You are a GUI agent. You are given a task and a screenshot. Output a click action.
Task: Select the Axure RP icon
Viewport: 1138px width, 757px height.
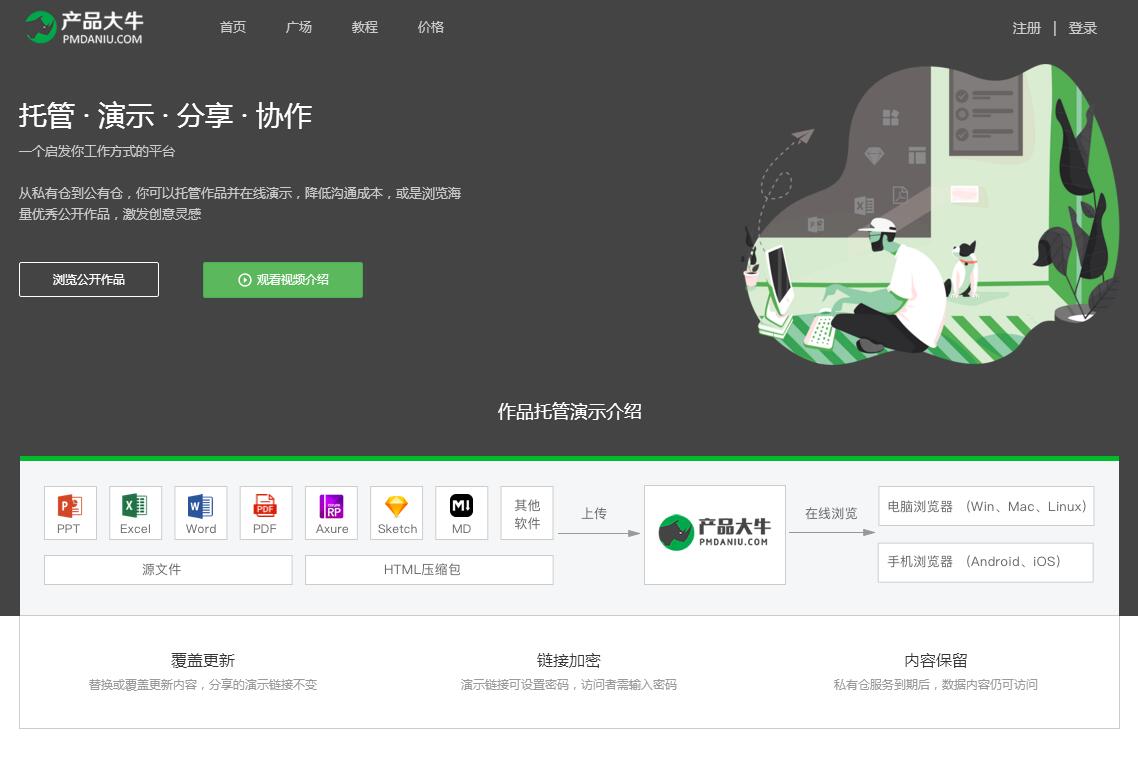click(331, 513)
